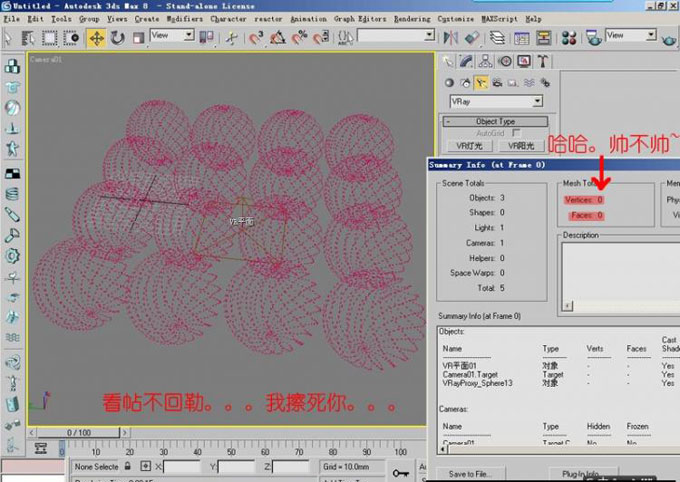Viewport: 680px width, 482px height.
Task: Select the Geometry category icon
Action: pos(449,82)
